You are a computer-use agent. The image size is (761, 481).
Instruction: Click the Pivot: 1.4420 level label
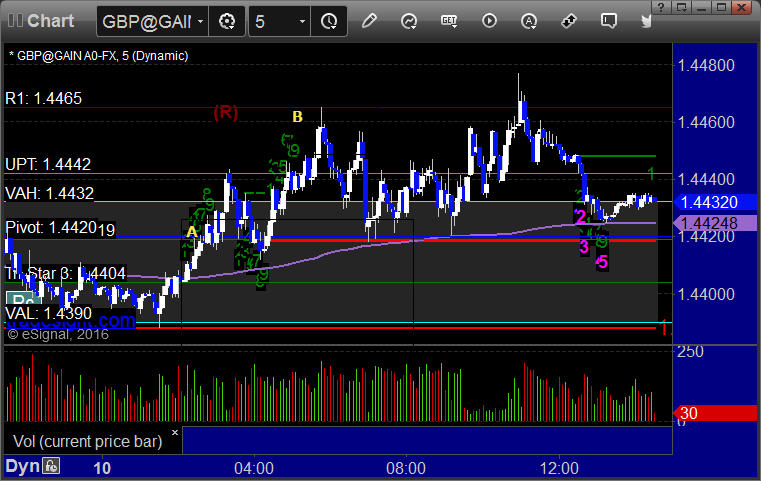click(51, 227)
